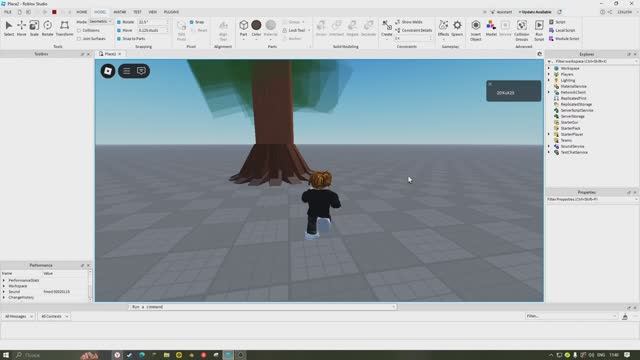Select ReplicatedStorage in Explorer
640x360 pixels.
pyautogui.click(x=576, y=104)
